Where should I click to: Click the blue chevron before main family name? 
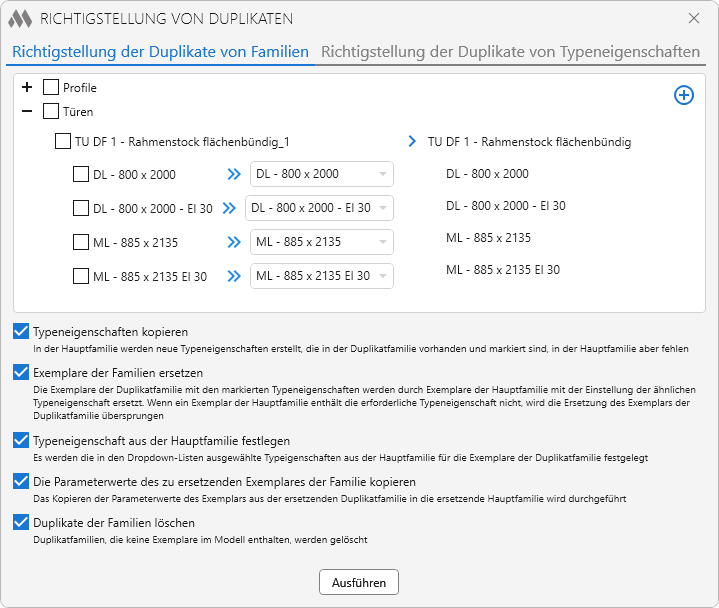coord(412,142)
